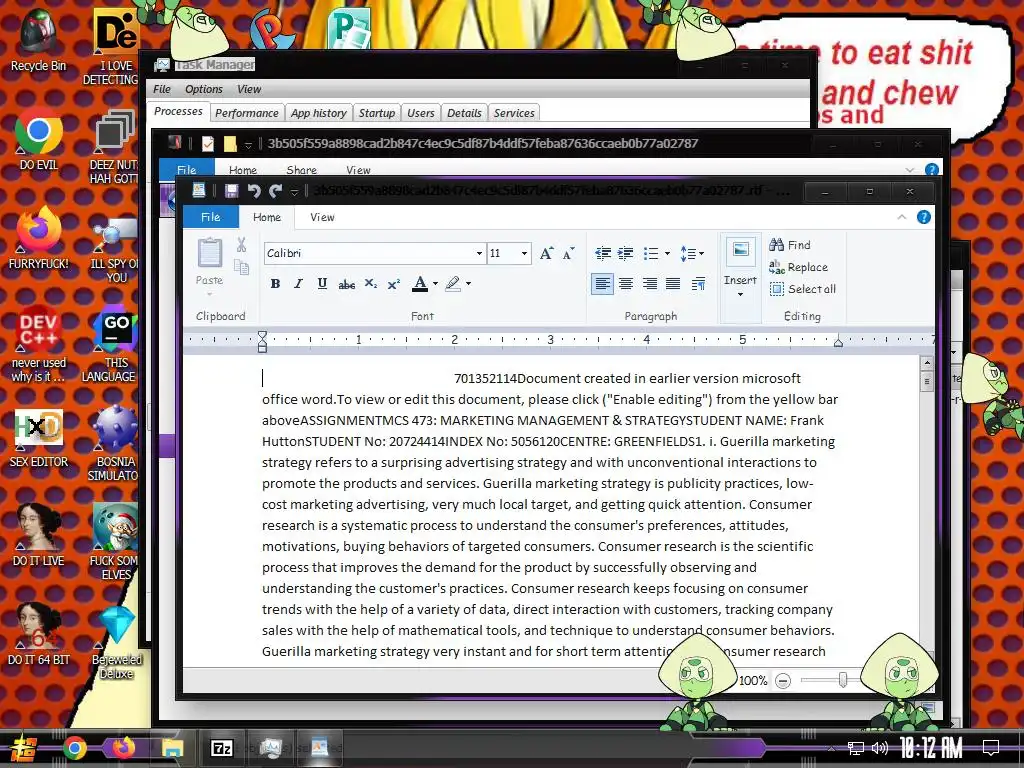Open Task Manager Services tab

tap(514, 113)
